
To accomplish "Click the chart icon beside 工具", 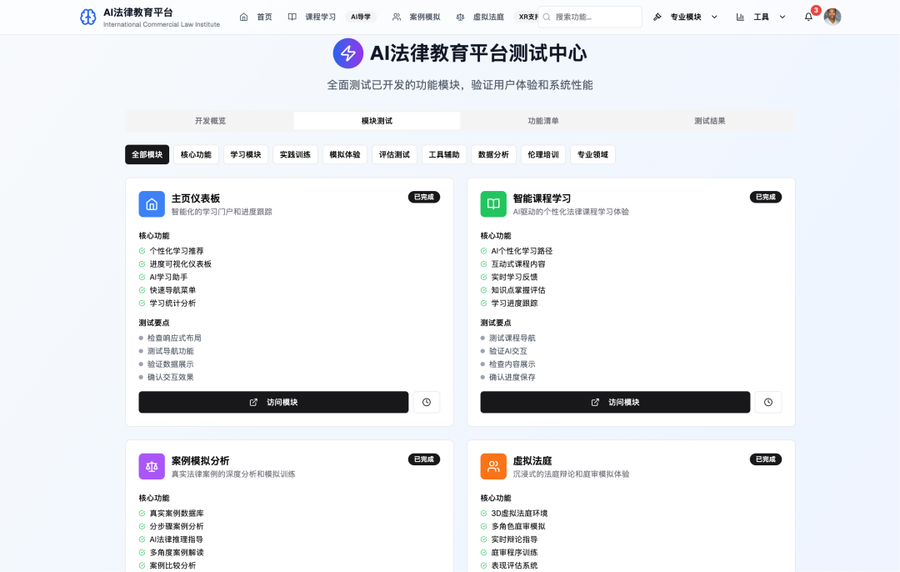I will tap(740, 17).
